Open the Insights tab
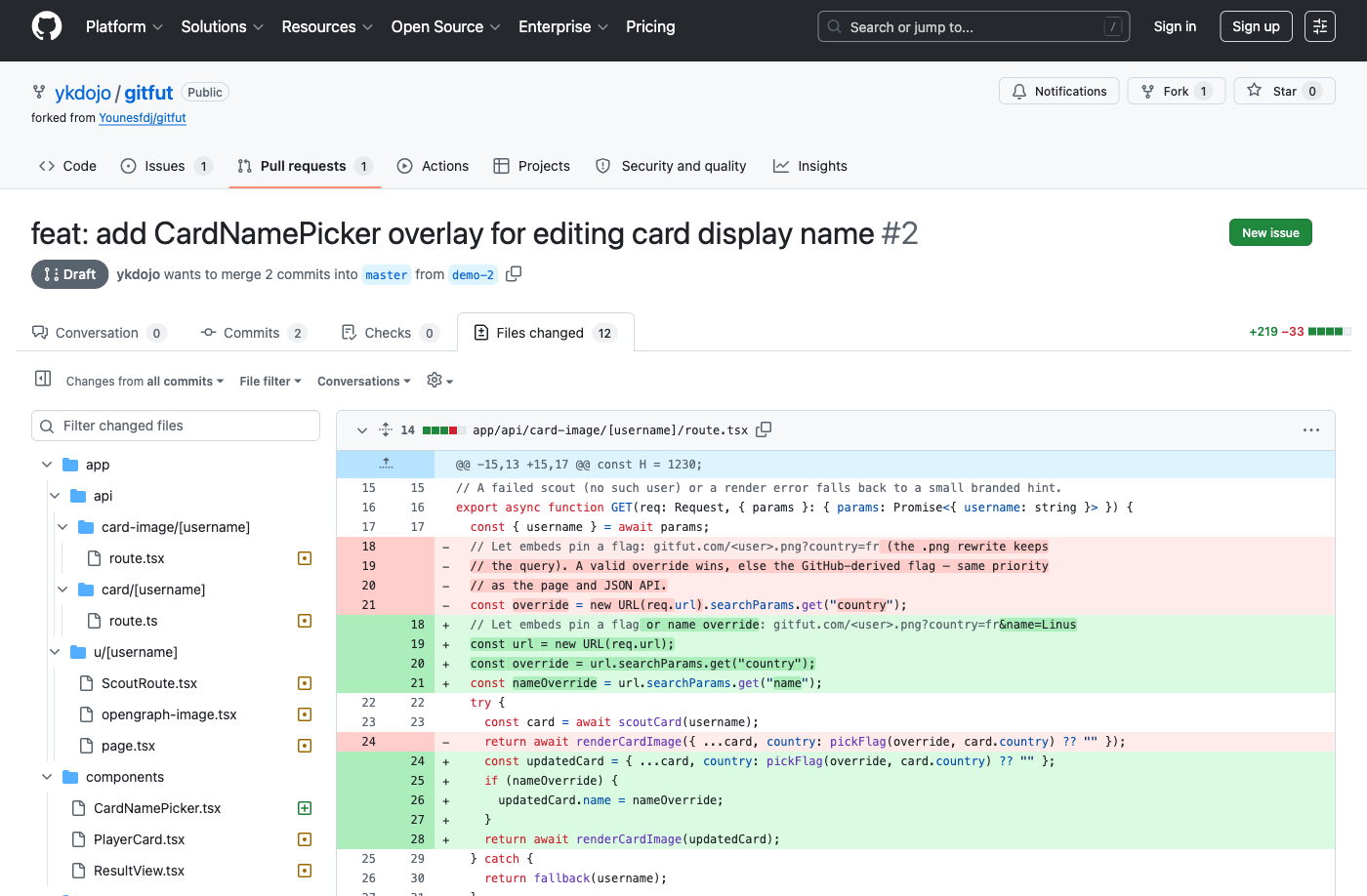Image resolution: width=1367 pixels, height=896 pixels. click(810, 166)
